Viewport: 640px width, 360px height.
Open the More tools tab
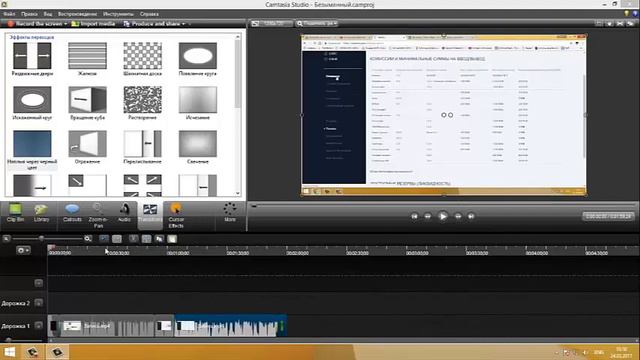point(230,213)
